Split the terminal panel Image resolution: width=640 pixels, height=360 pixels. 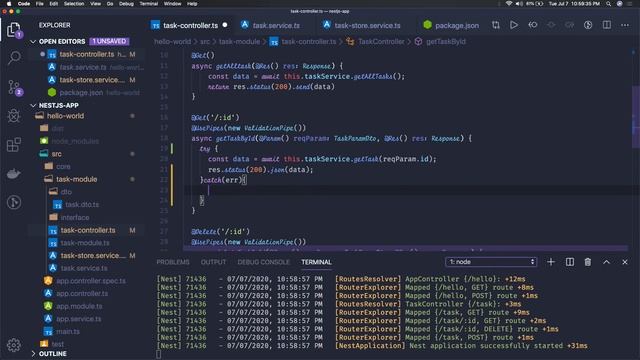pos(570,262)
